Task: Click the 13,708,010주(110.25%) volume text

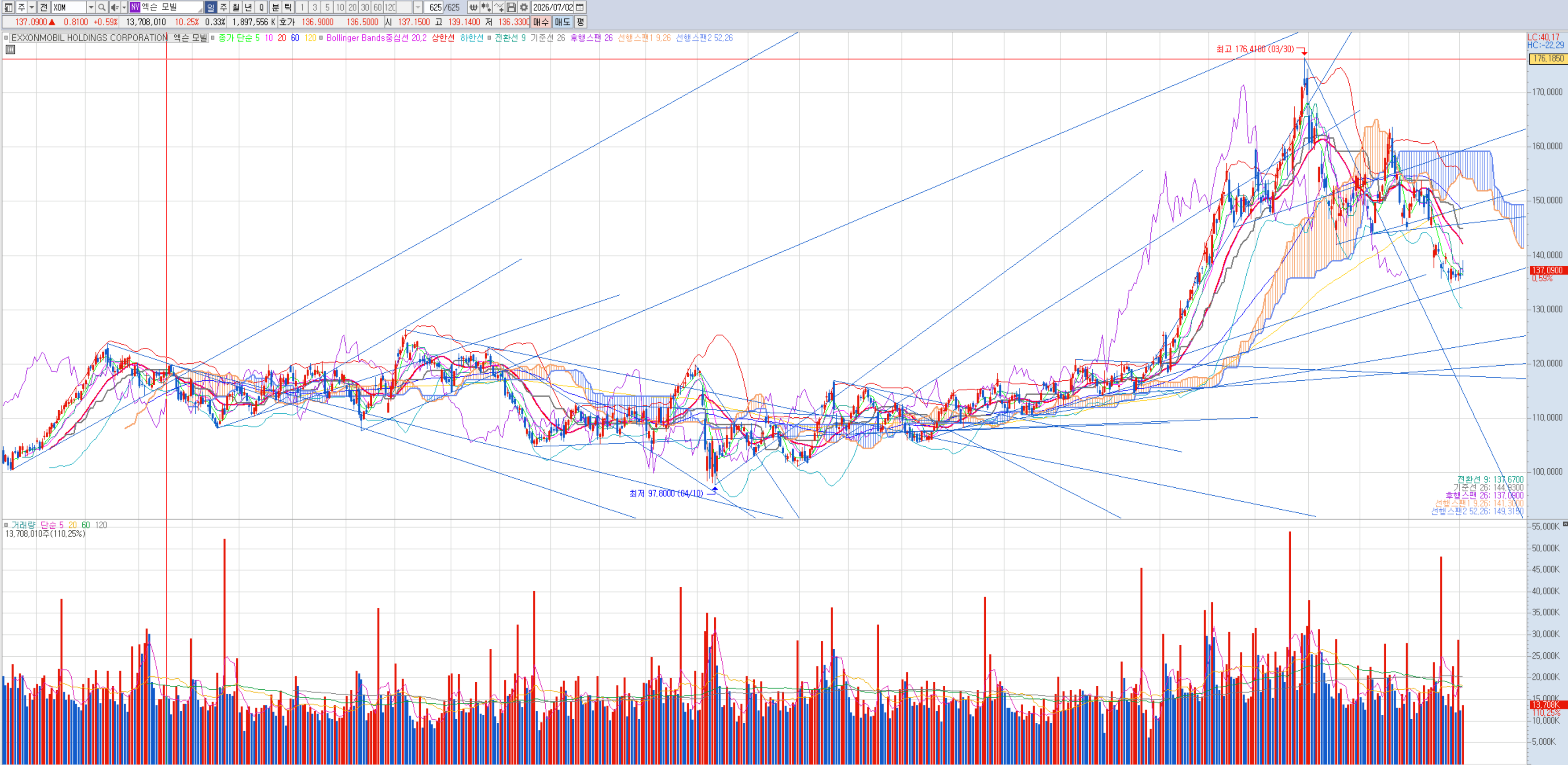Action: 45,534
